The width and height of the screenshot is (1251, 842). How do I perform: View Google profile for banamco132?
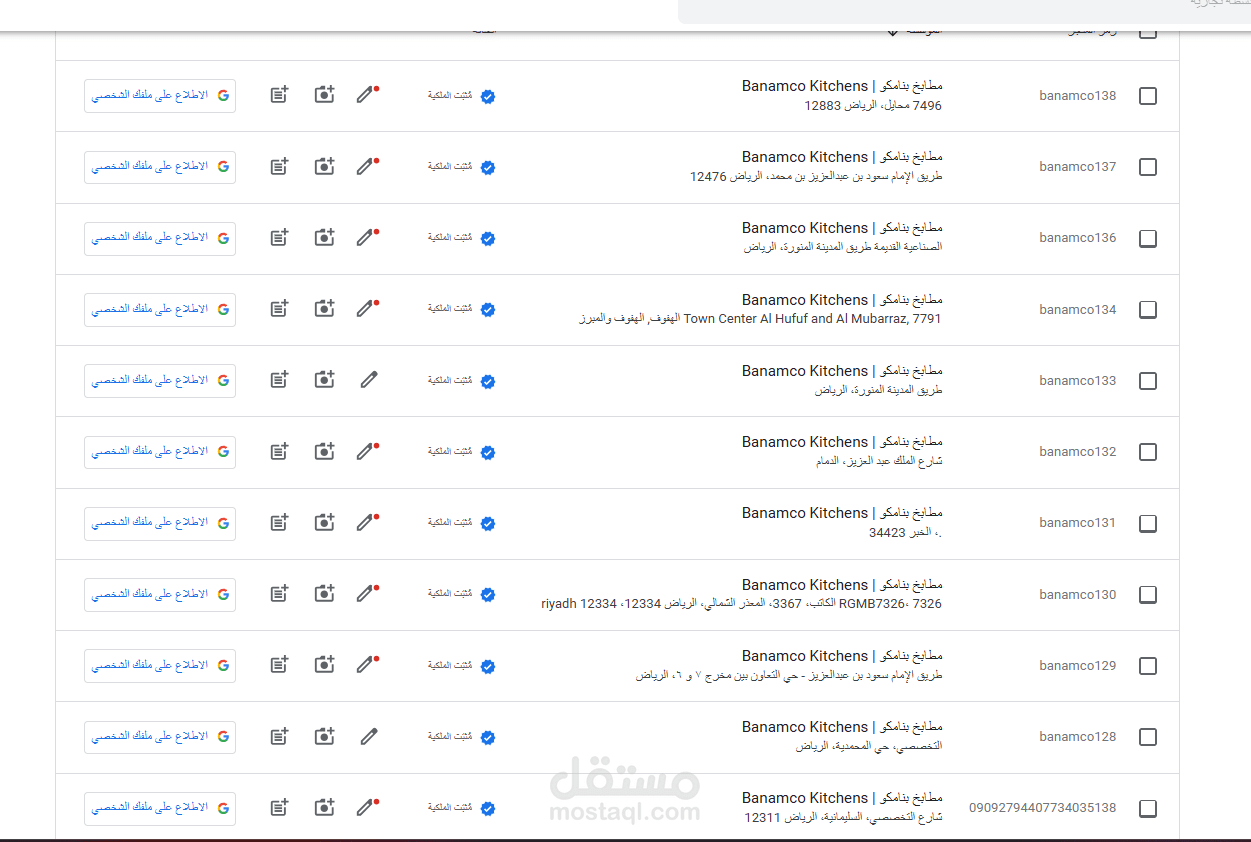tap(160, 452)
